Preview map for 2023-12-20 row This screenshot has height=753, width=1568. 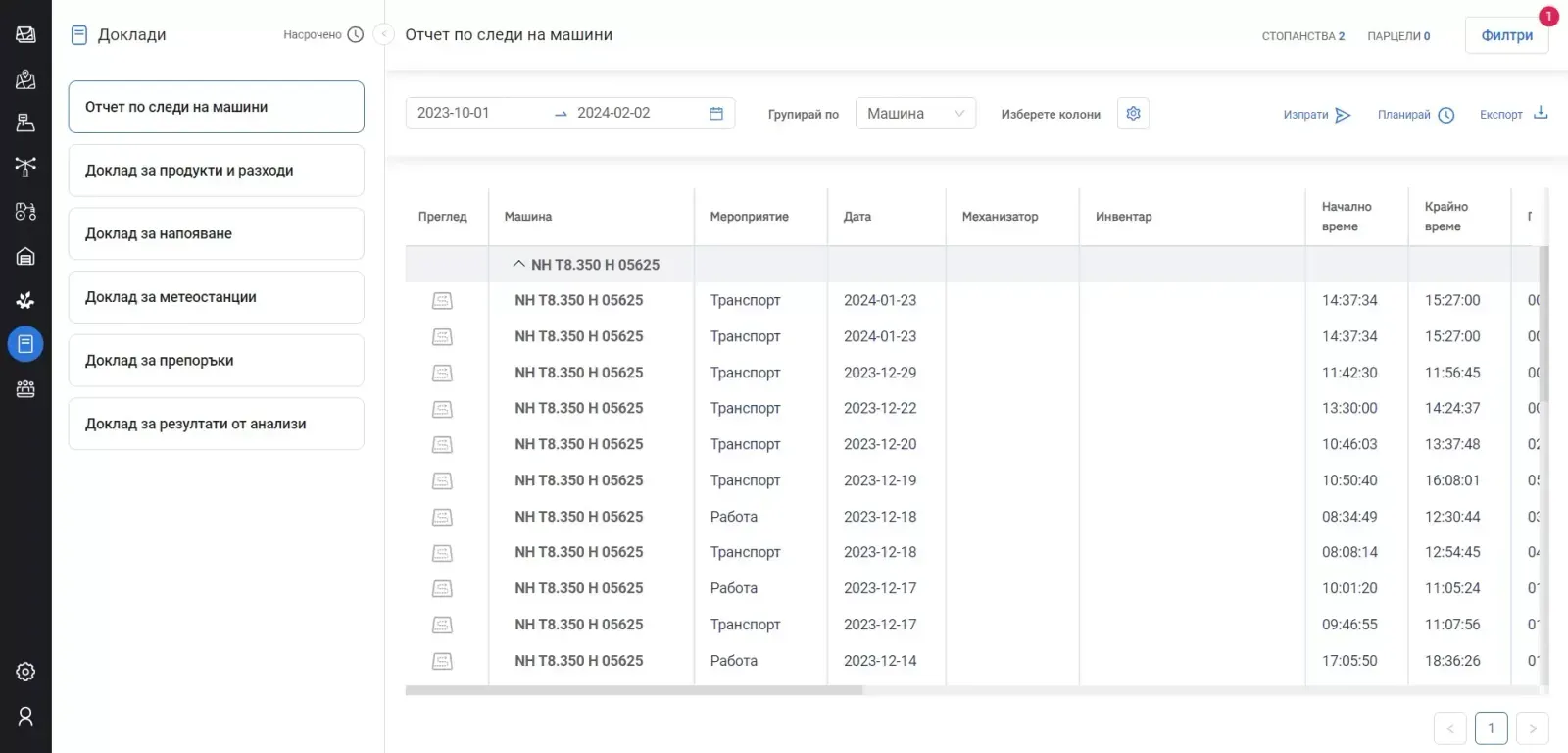tap(442, 445)
